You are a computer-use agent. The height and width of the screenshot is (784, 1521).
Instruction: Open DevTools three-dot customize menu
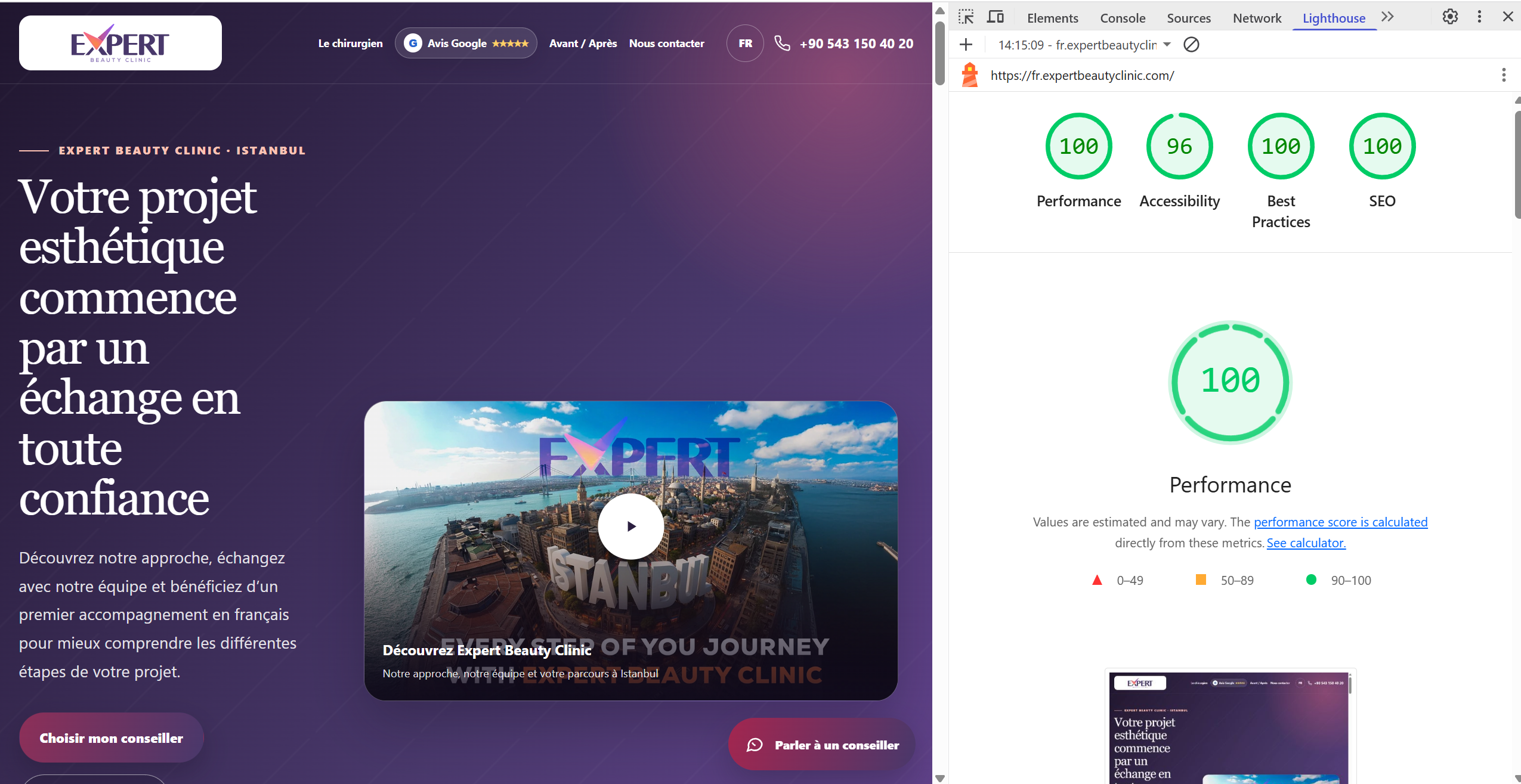click(x=1479, y=17)
